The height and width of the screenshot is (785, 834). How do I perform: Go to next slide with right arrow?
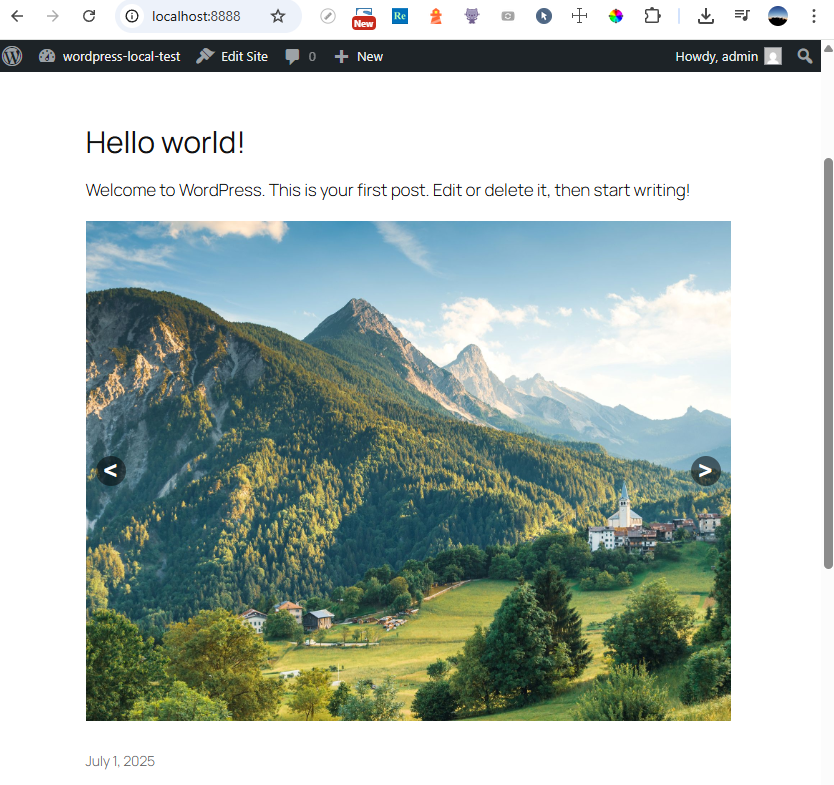pyautogui.click(x=705, y=470)
